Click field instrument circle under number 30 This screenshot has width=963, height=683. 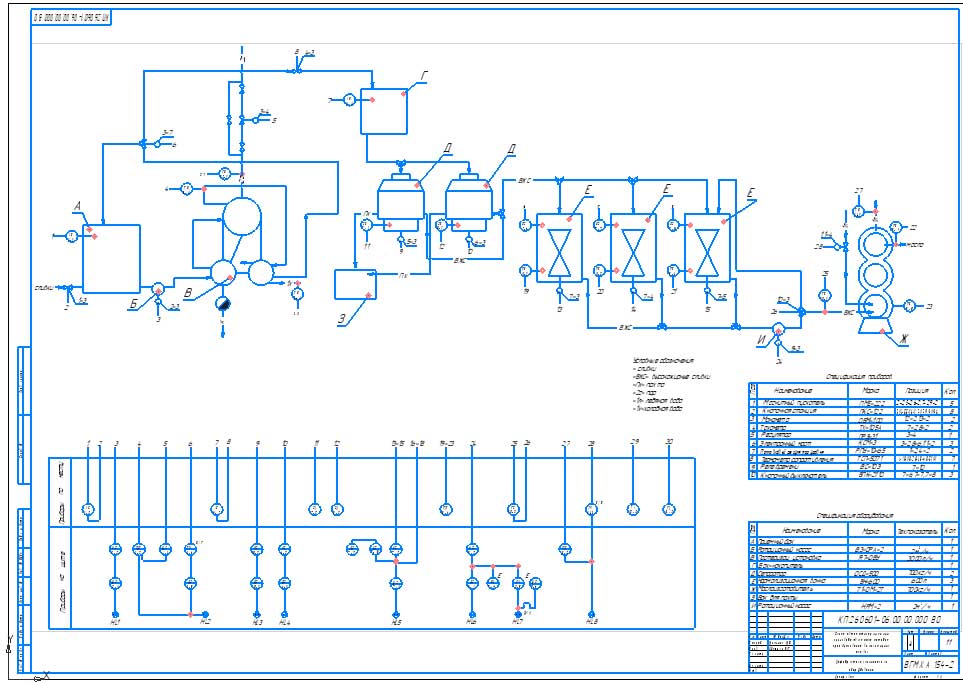669,509
